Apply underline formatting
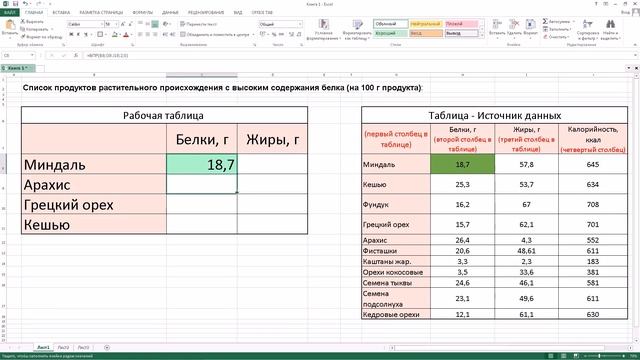The width and height of the screenshot is (640, 360). pyautogui.click(x=85, y=35)
